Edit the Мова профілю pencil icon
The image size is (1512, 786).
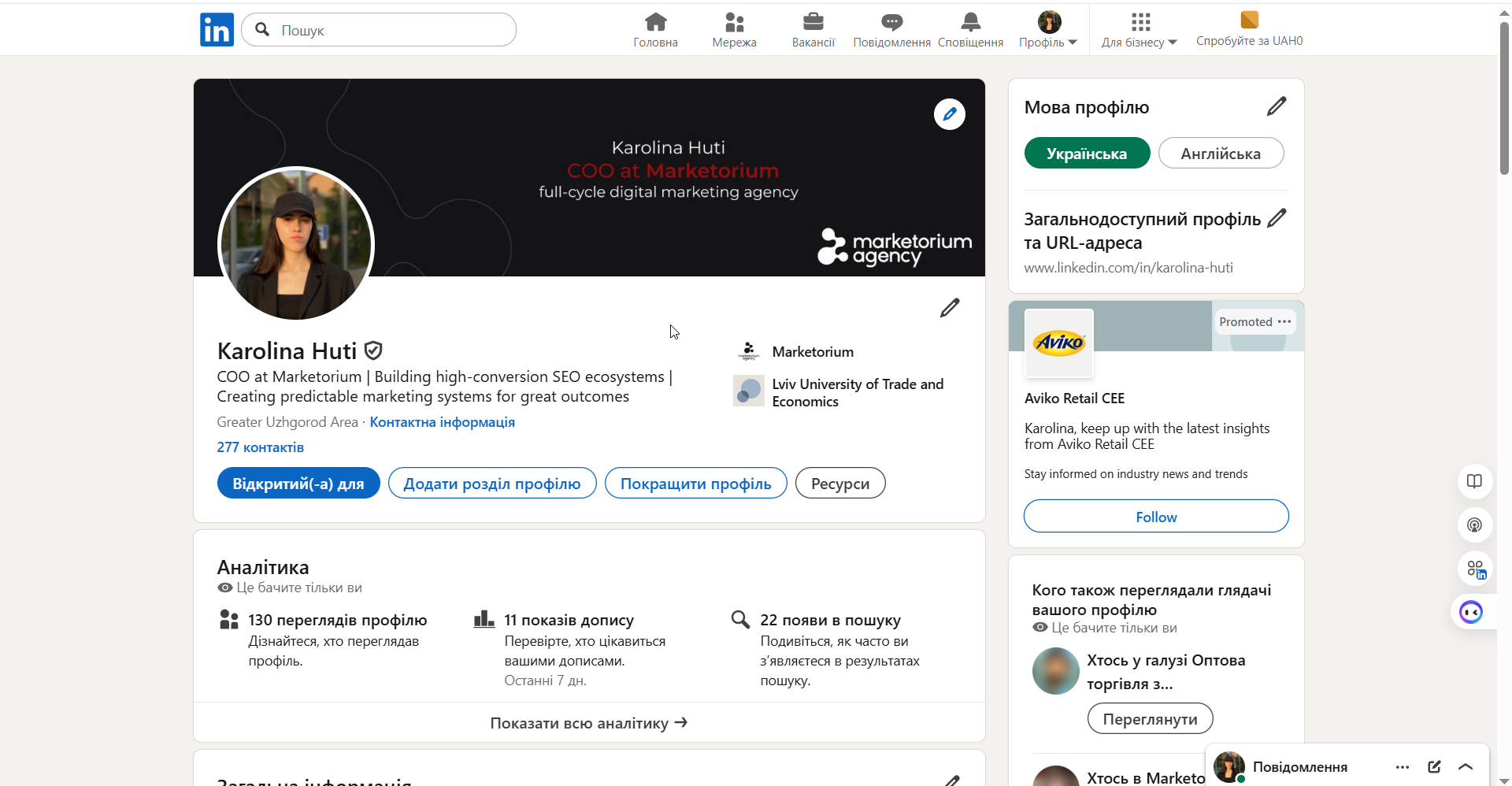click(x=1277, y=106)
